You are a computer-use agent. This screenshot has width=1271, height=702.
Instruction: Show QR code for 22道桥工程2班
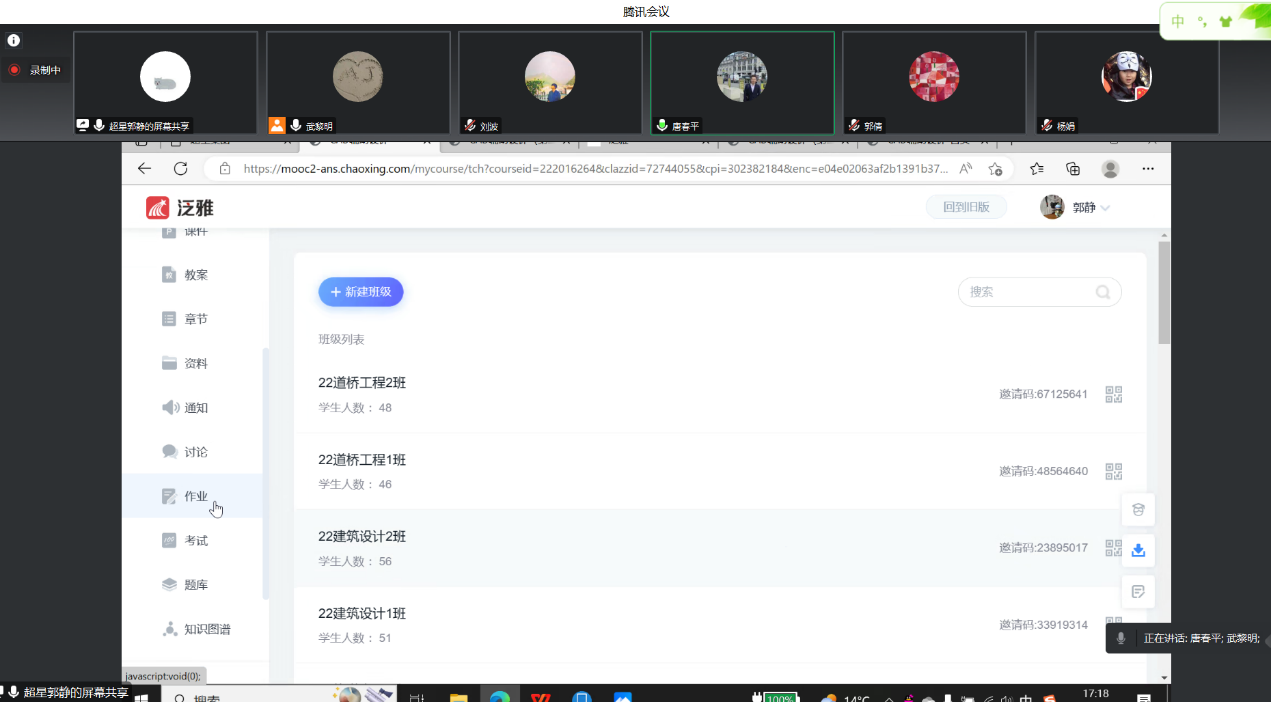[x=1114, y=394]
